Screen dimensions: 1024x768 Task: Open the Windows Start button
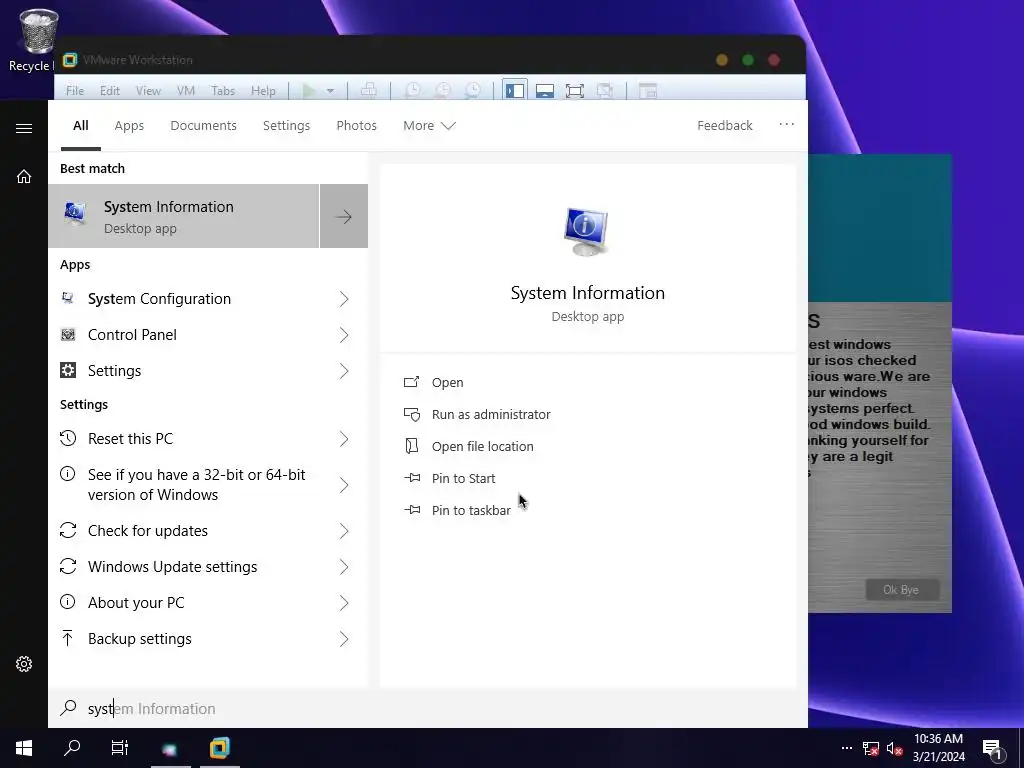(x=24, y=748)
